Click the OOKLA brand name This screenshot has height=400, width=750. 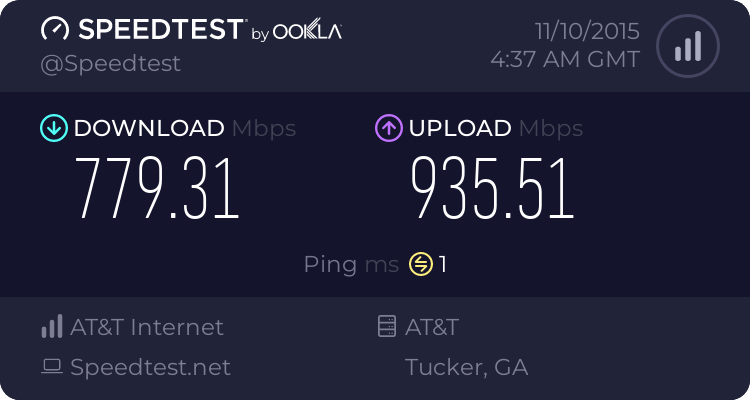pyautogui.click(x=308, y=32)
